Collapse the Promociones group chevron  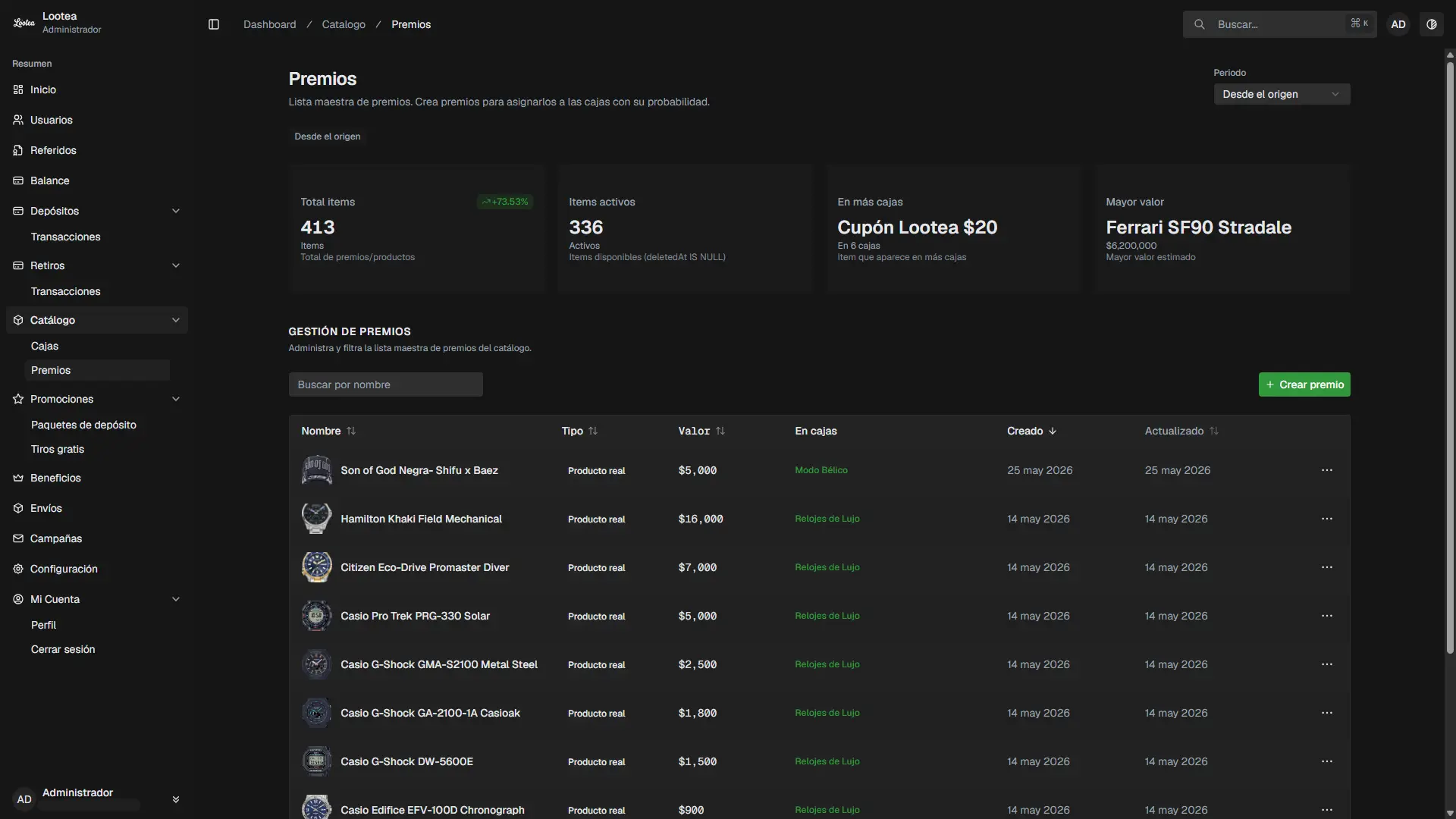(x=176, y=399)
